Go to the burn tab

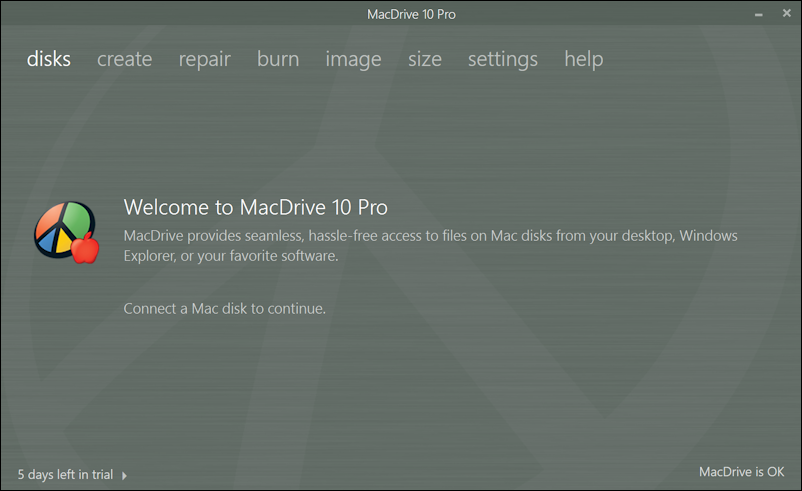(278, 59)
